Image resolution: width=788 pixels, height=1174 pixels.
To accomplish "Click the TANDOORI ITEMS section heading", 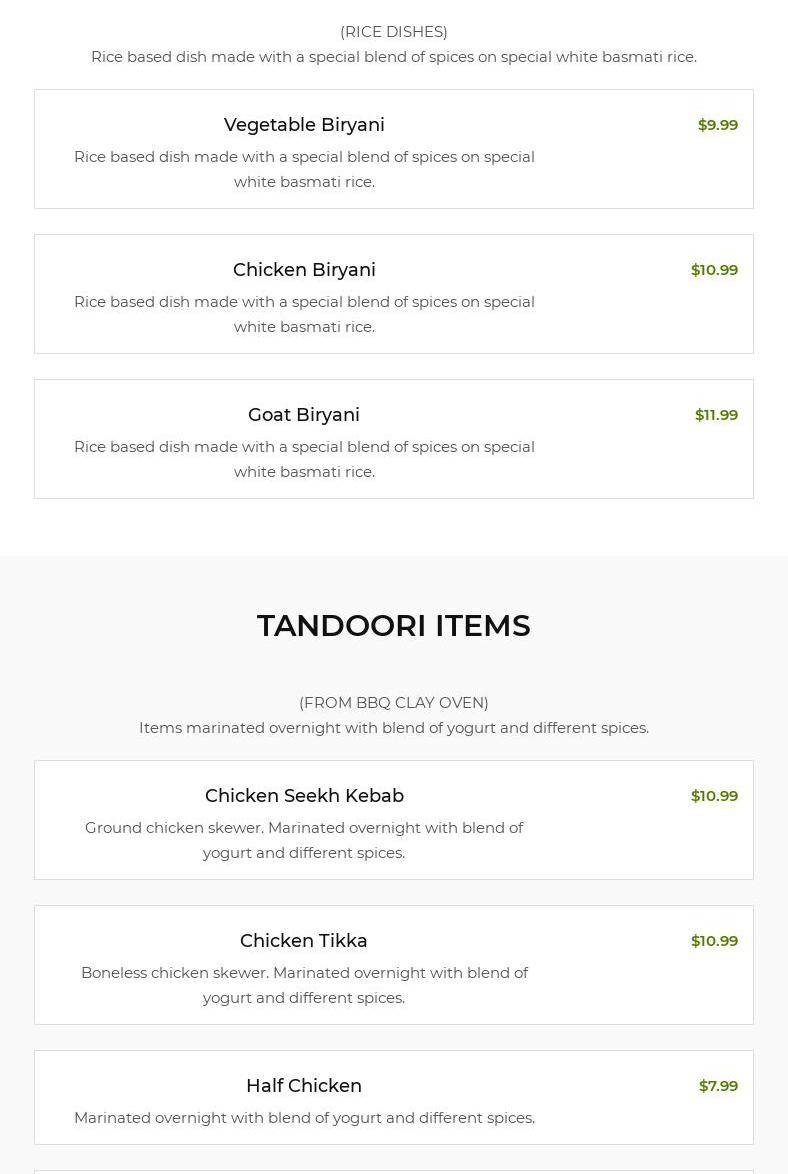I will coord(394,626).
